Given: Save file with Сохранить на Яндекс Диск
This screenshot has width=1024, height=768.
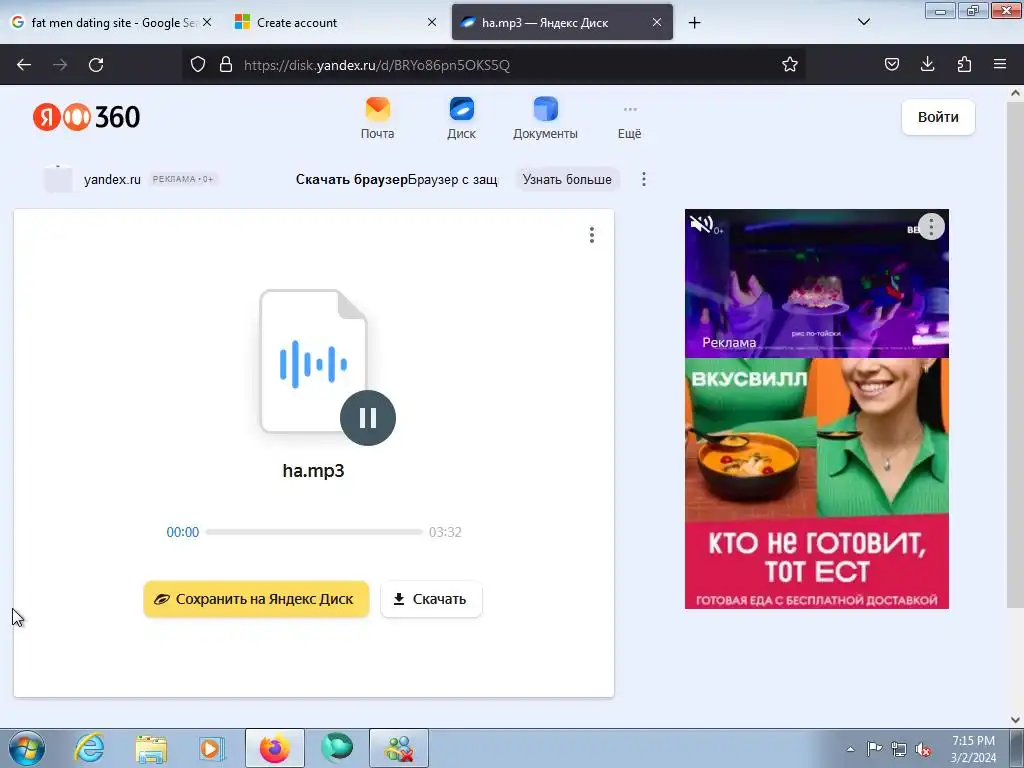Looking at the screenshot, I should pos(256,599).
